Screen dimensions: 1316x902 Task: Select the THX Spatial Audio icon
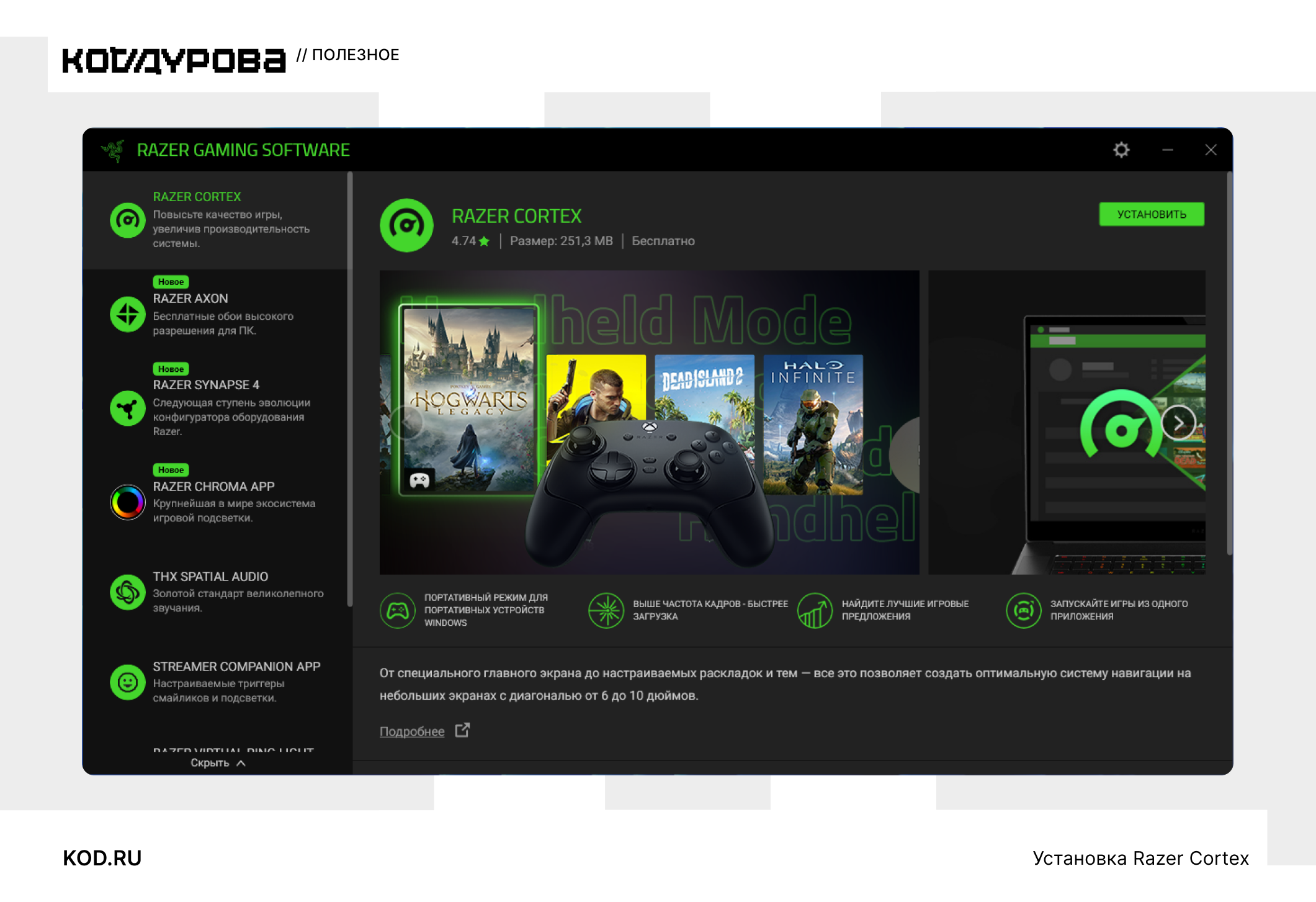click(x=127, y=592)
